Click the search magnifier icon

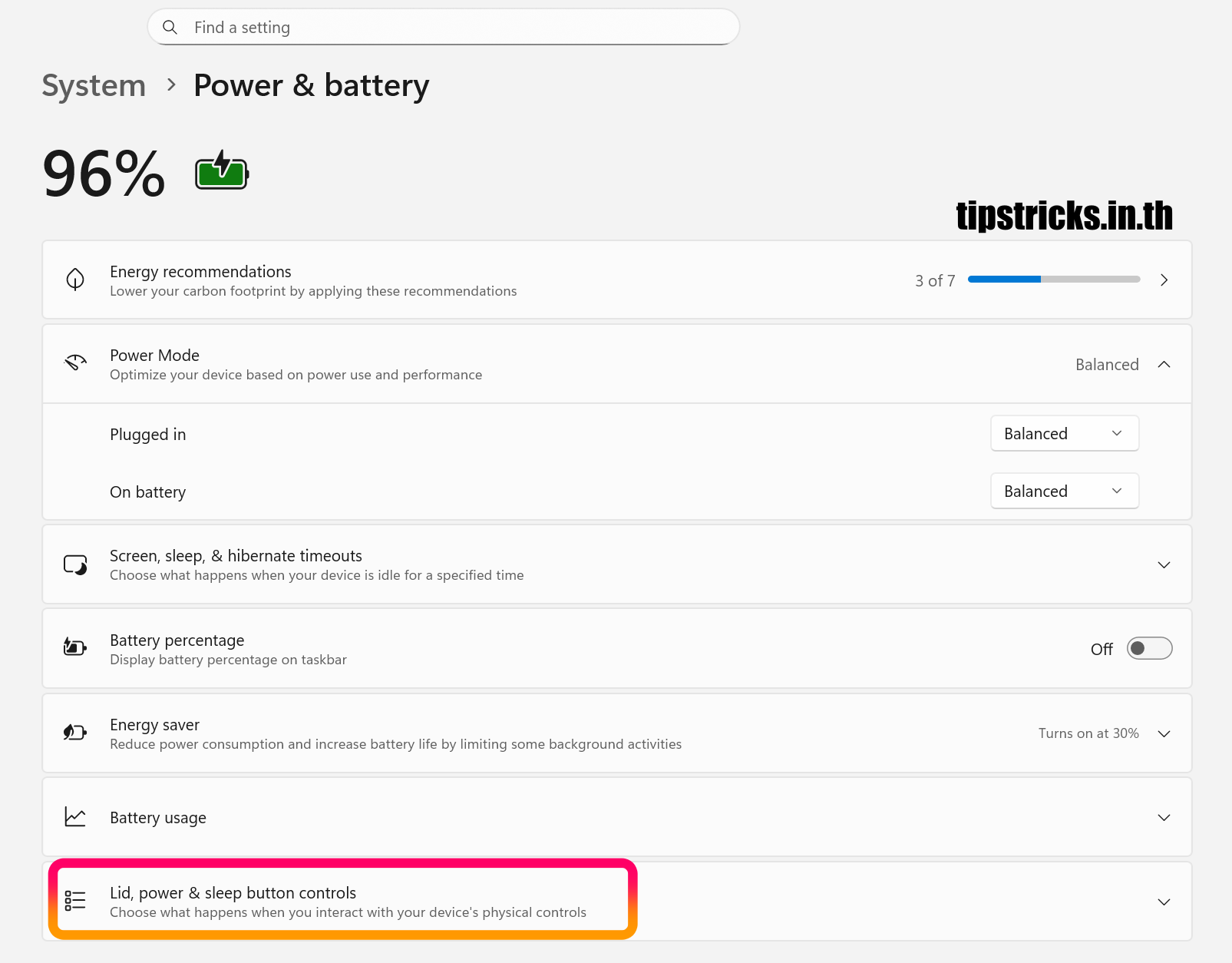click(x=170, y=28)
